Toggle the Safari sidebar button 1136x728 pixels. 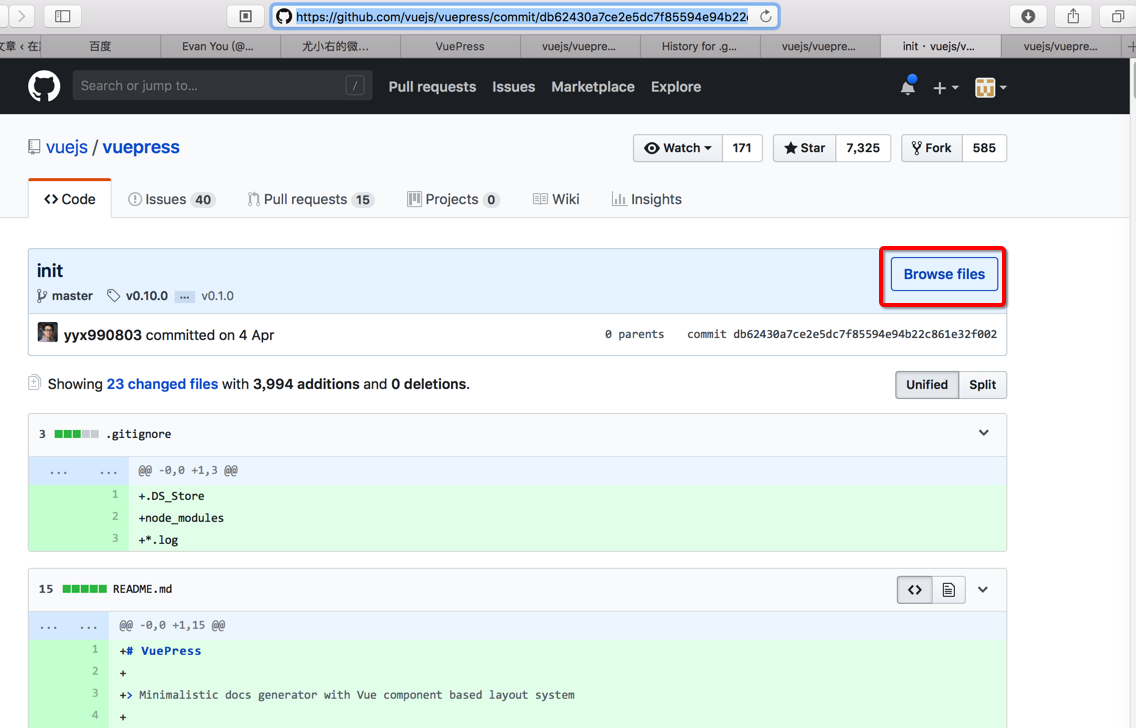63,16
